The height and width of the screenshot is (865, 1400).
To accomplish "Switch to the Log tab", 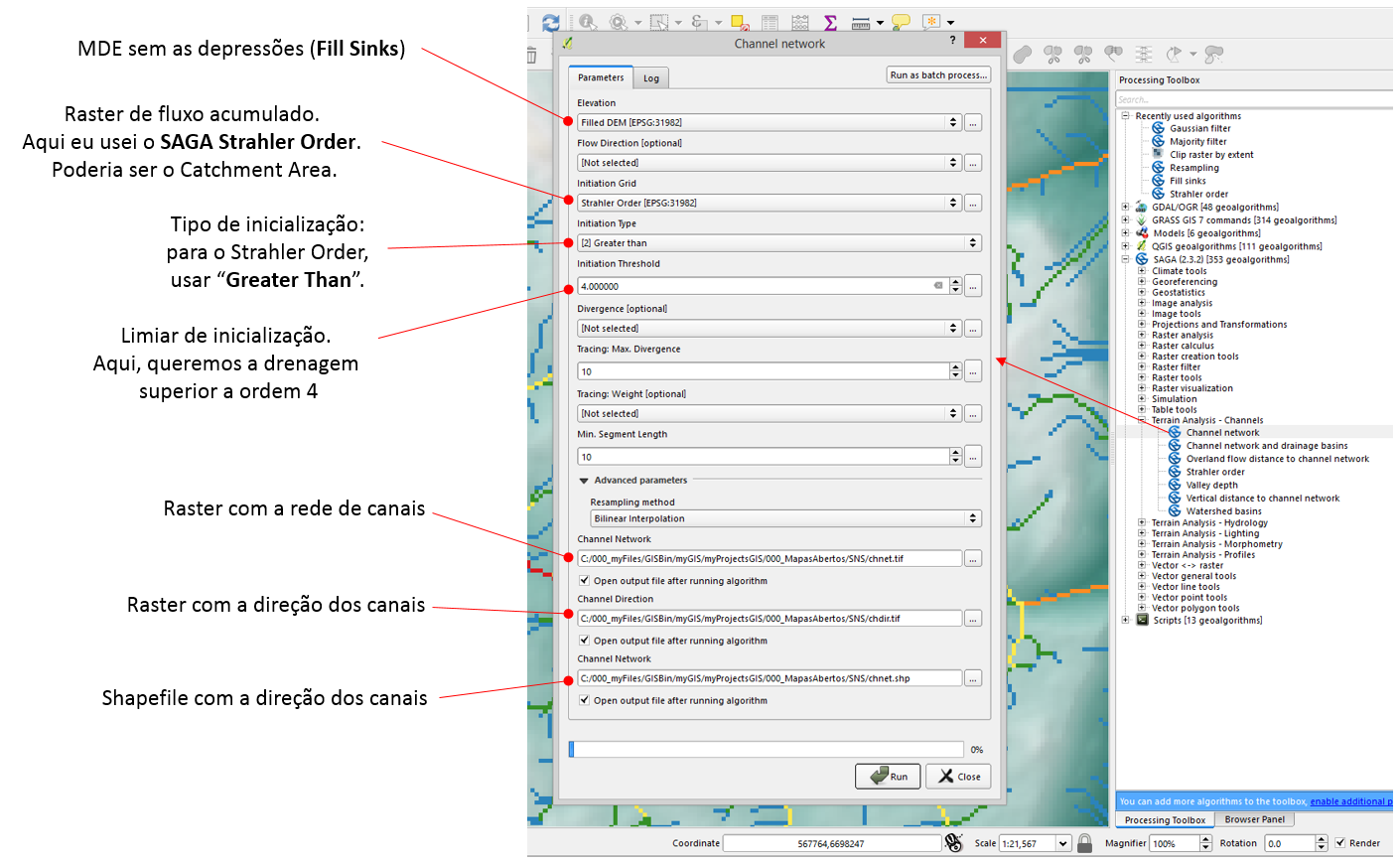I will coord(651,78).
